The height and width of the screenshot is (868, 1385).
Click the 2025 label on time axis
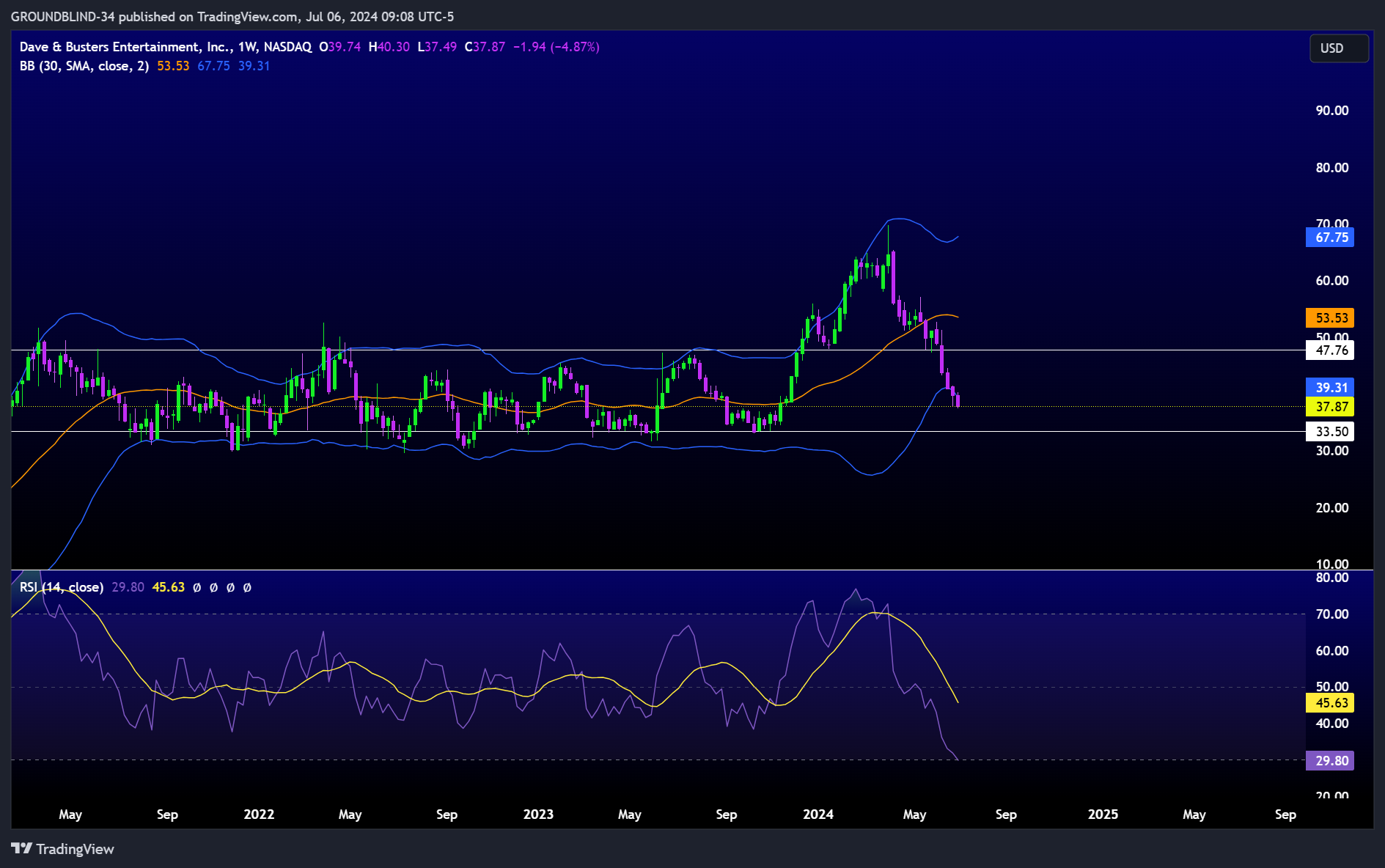coord(1103,814)
